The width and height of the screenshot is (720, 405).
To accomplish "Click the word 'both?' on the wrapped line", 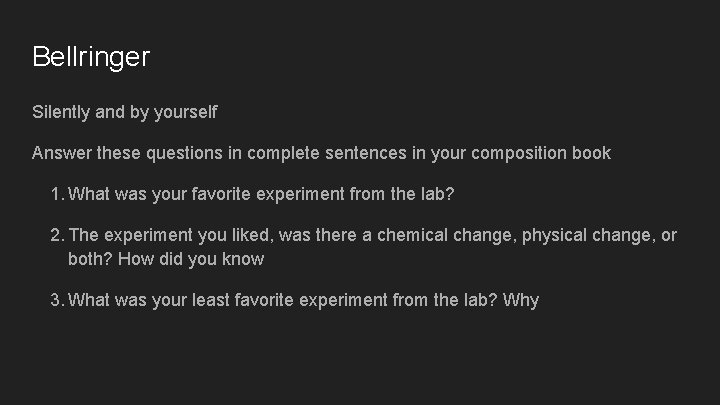I will click(x=91, y=259).
